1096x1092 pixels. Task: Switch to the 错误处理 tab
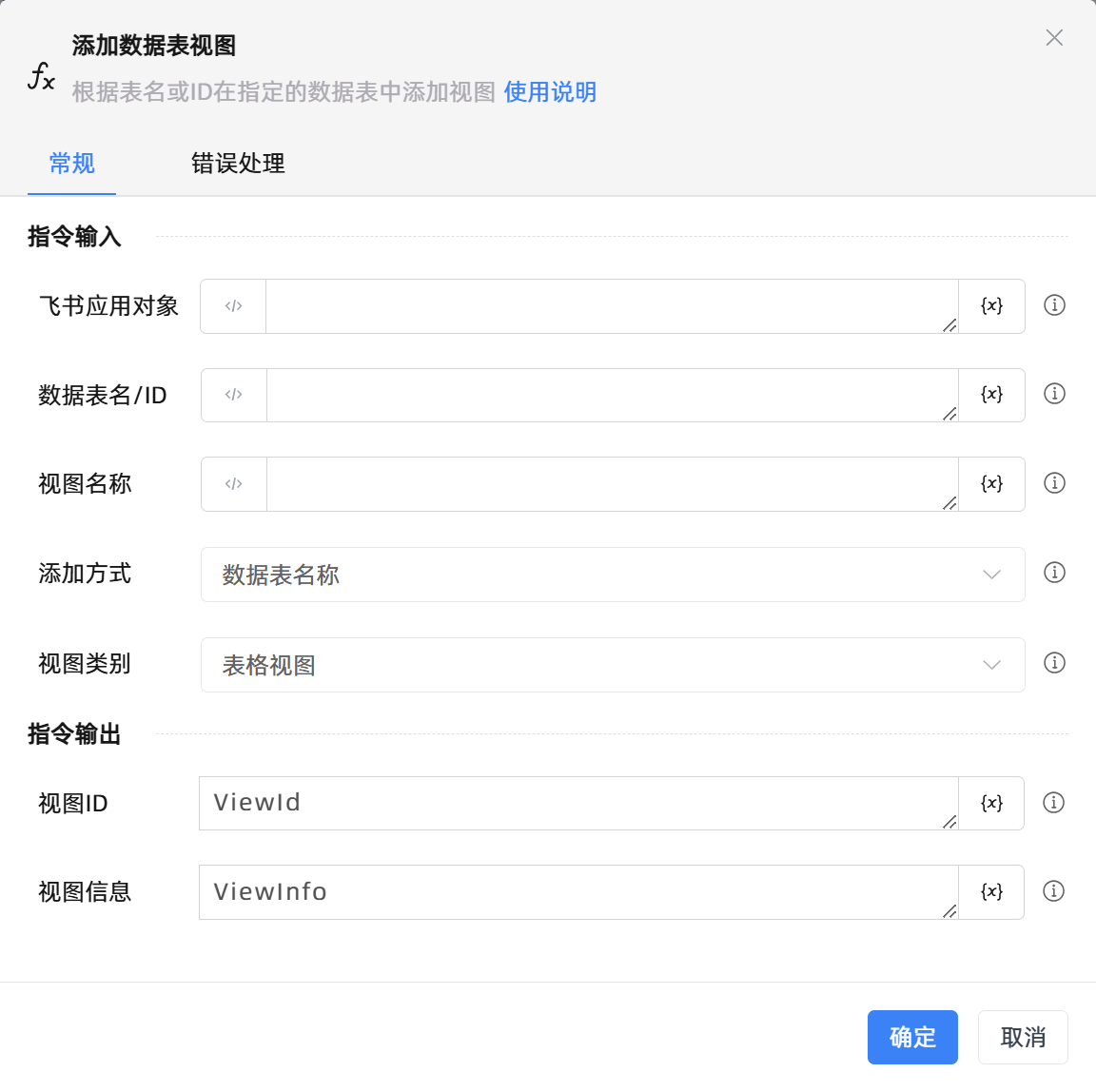238,164
